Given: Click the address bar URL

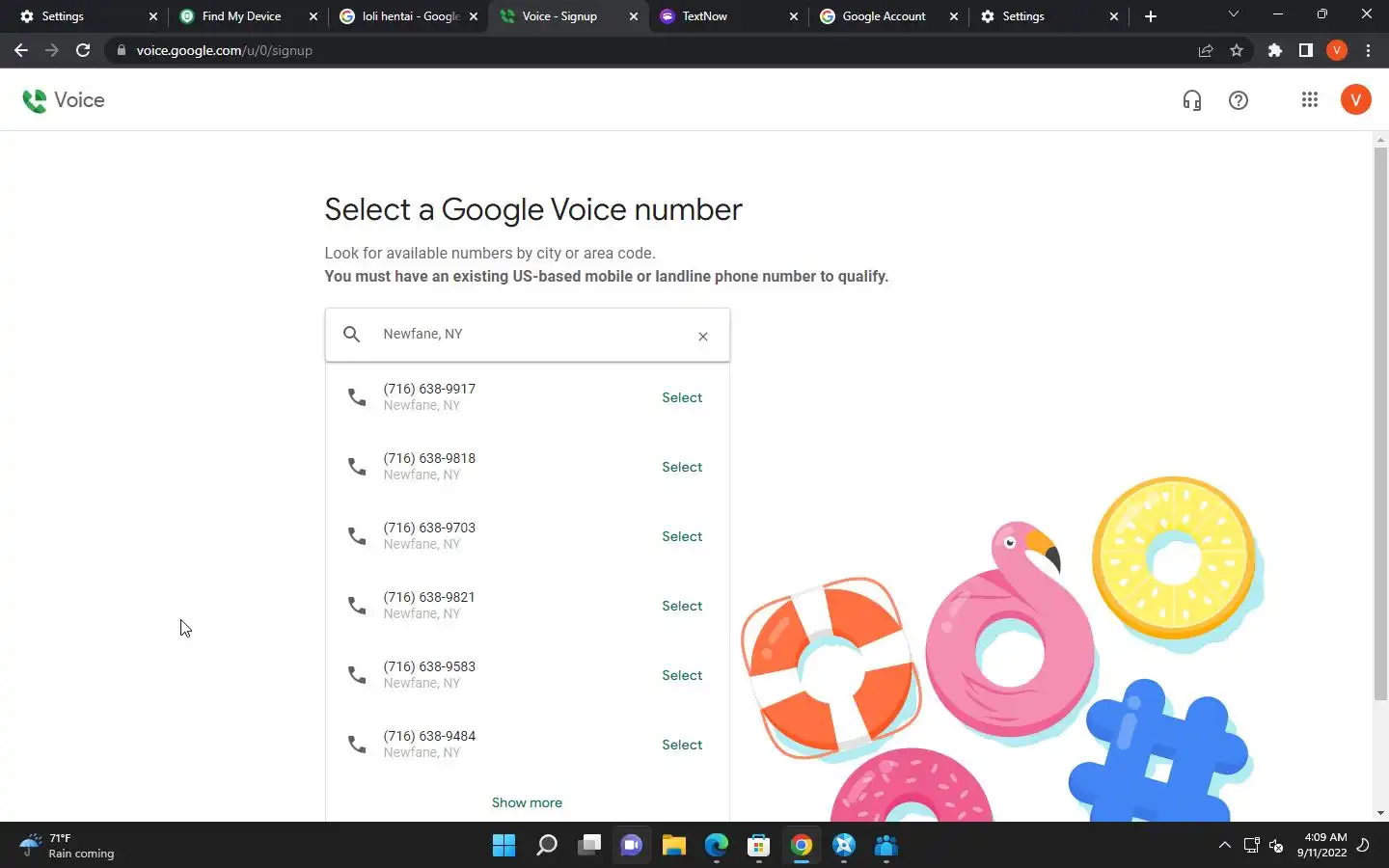Looking at the screenshot, I should pyautogui.click(x=224, y=50).
